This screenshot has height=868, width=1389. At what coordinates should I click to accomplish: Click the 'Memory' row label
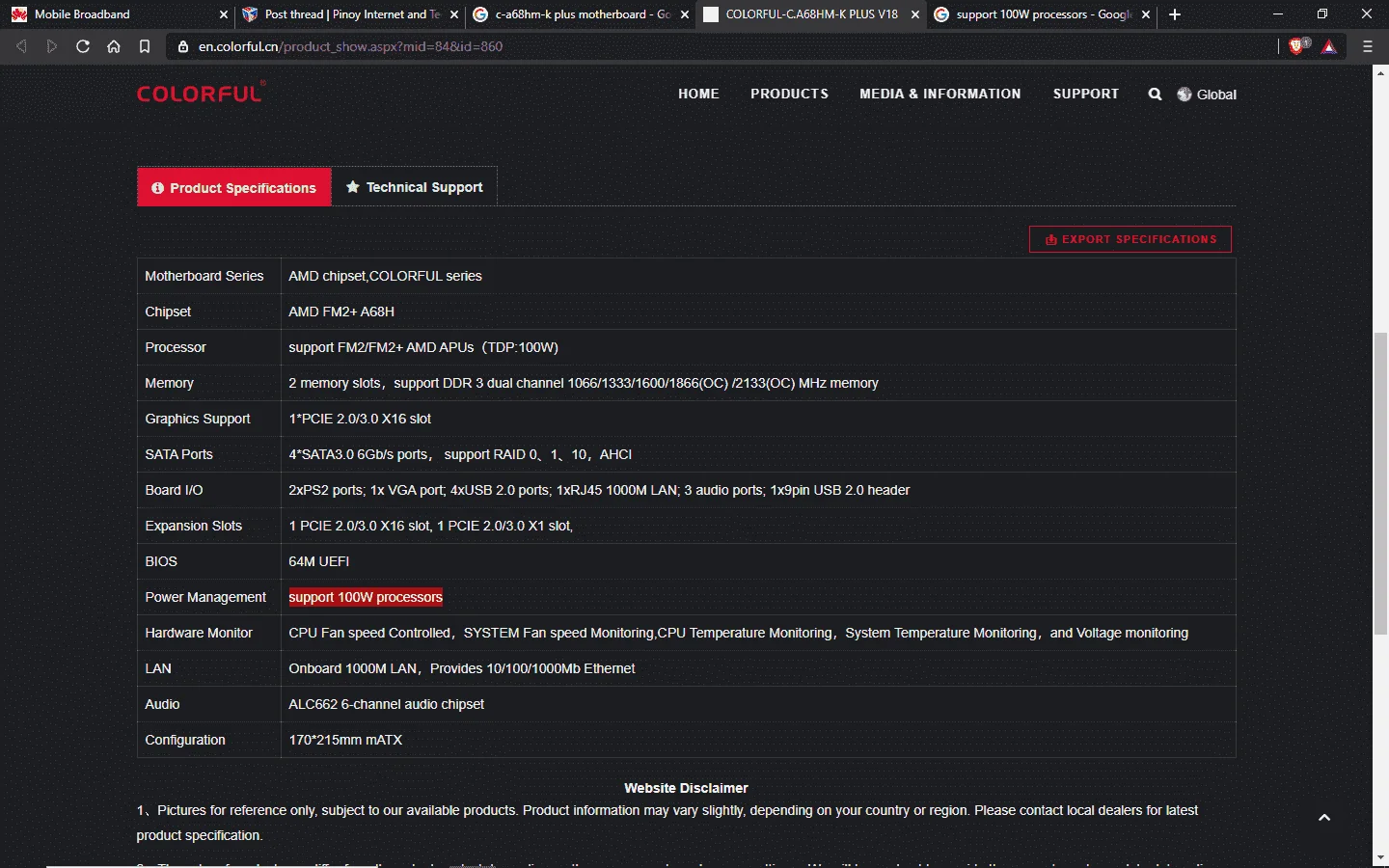[169, 383]
